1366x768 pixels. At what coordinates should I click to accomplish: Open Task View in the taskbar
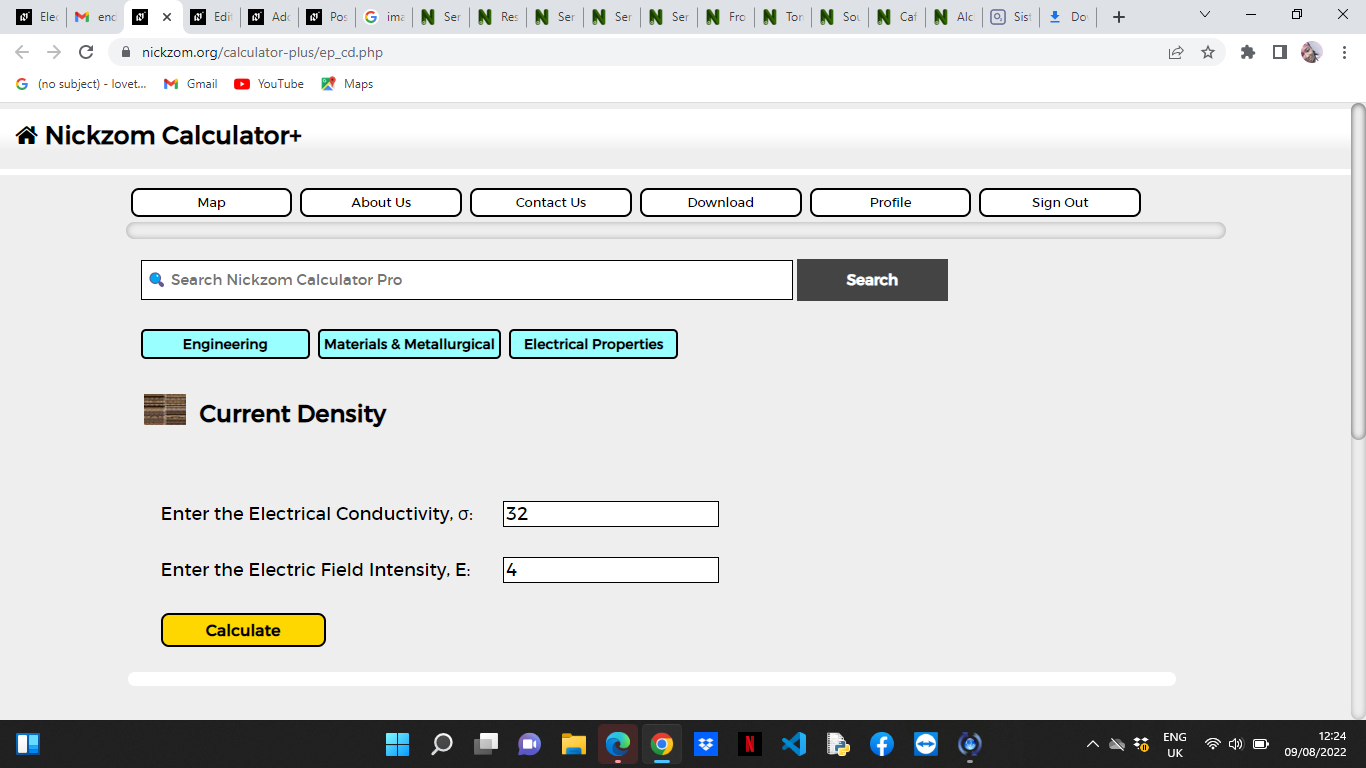pos(486,744)
